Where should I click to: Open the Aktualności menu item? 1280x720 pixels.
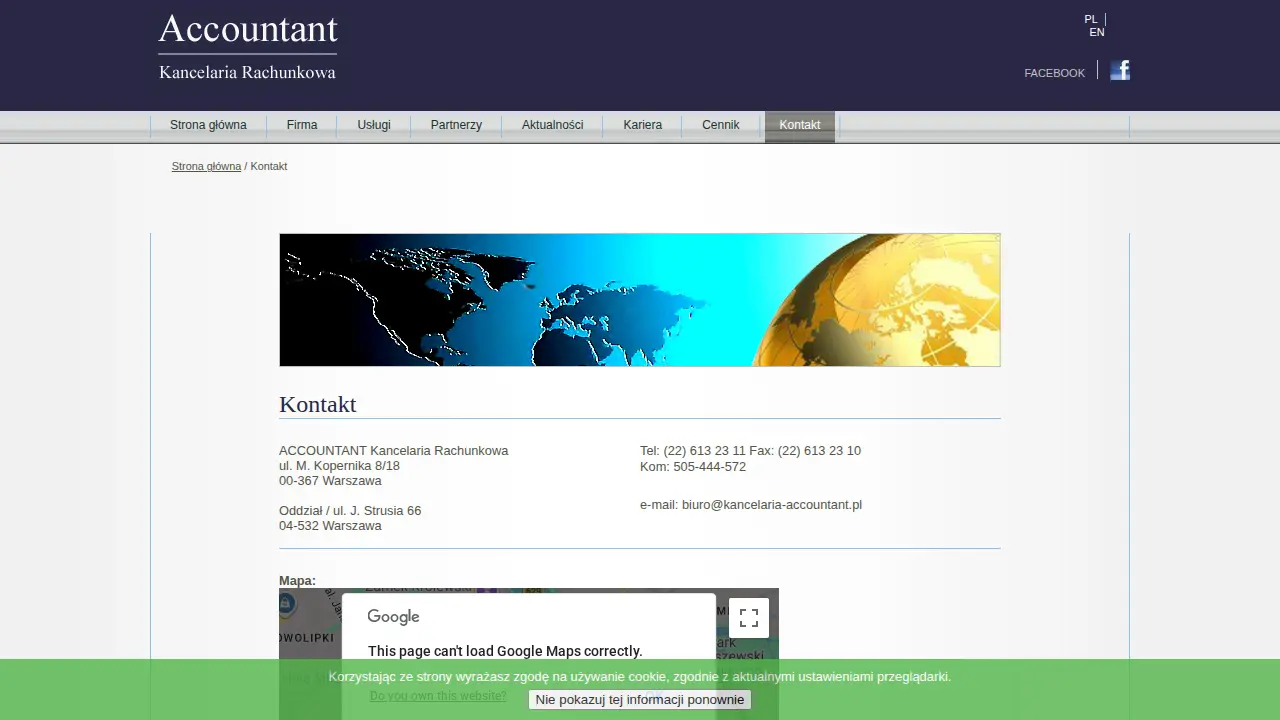(x=552, y=125)
